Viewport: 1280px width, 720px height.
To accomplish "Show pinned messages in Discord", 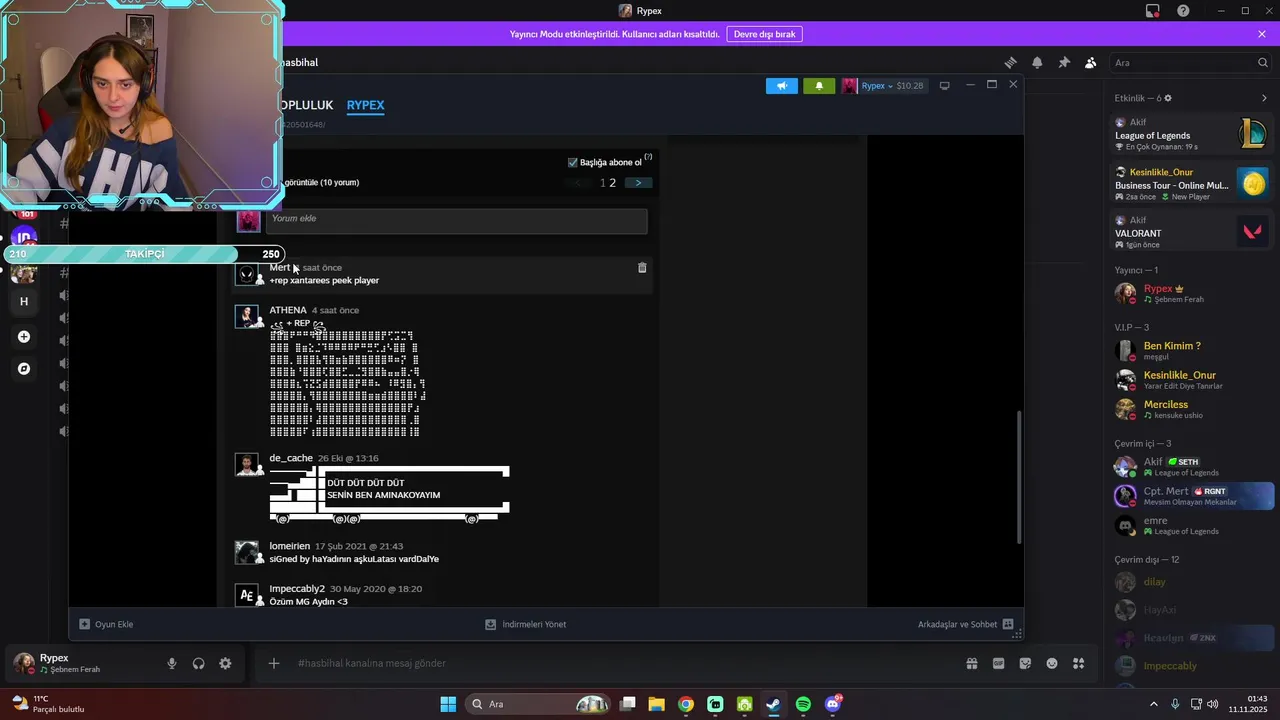I will point(1064,62).
